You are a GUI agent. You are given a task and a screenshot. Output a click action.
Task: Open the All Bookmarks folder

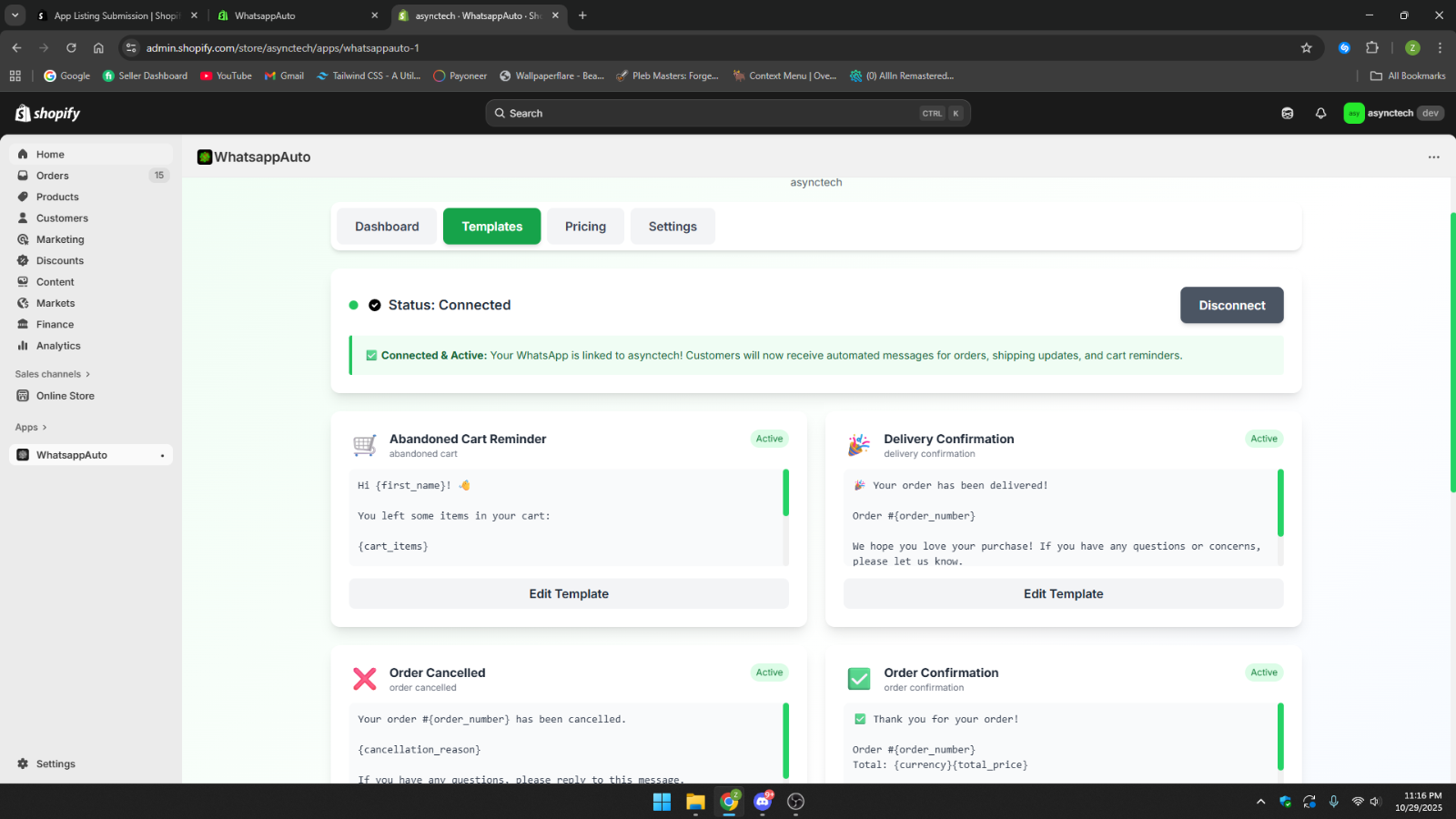pyautogui.click(x=1408, y=76)
